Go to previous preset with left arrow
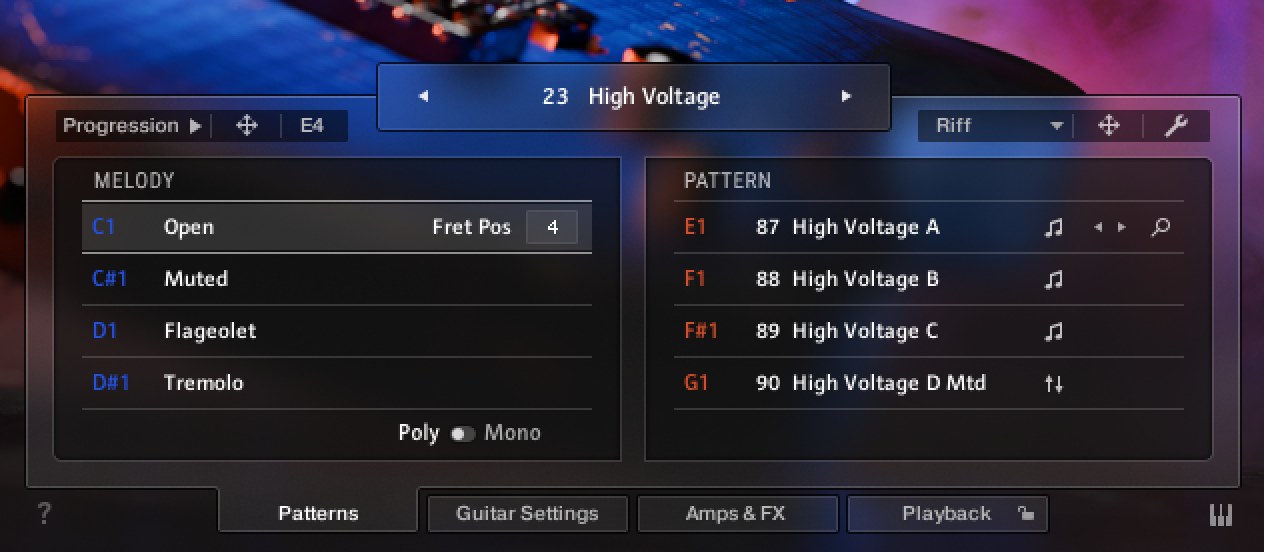Screen dimensions: 1264x552 pos(423,97)
